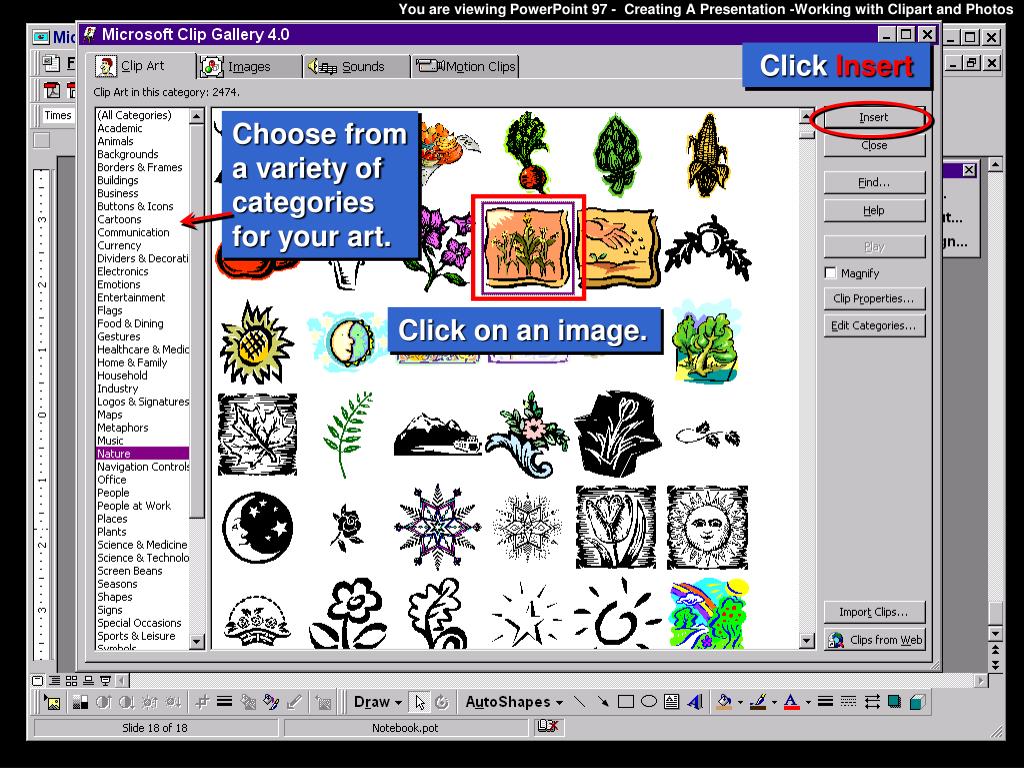Open the Format Picture icon
The height and width of the screenshot is (768, 1024).
[271, 703]
